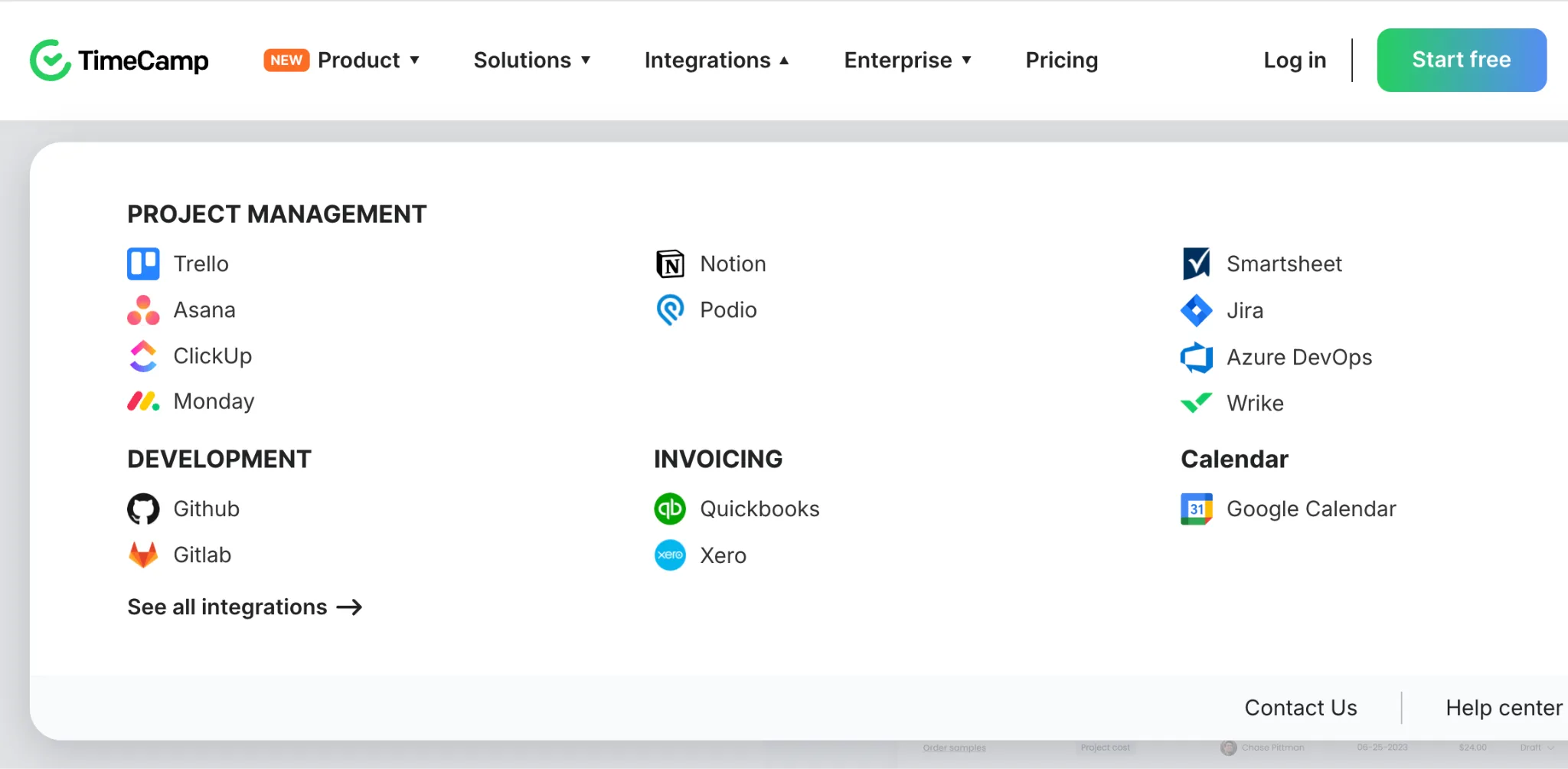Select the Notion integration
Screen dimensions: 1568x769
click(733, 264)
